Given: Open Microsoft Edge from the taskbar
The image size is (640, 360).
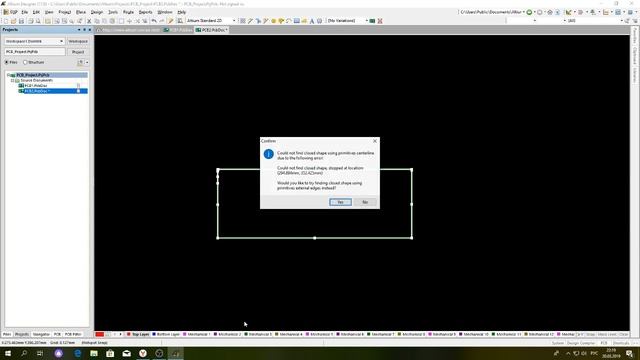Looking at the screenshot, I should (78, 353).
